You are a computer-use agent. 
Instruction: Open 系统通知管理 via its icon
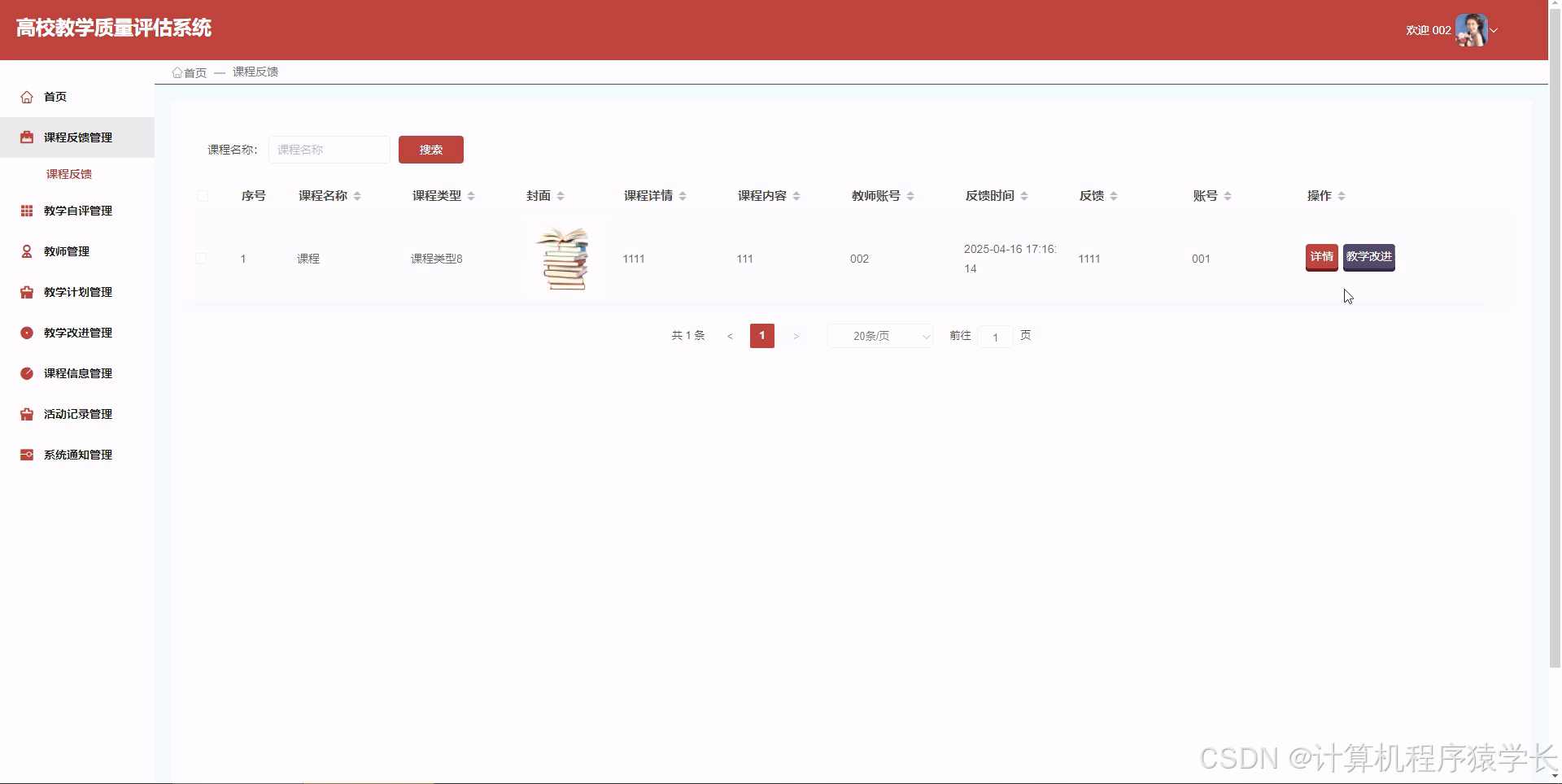tap(25, 455)
